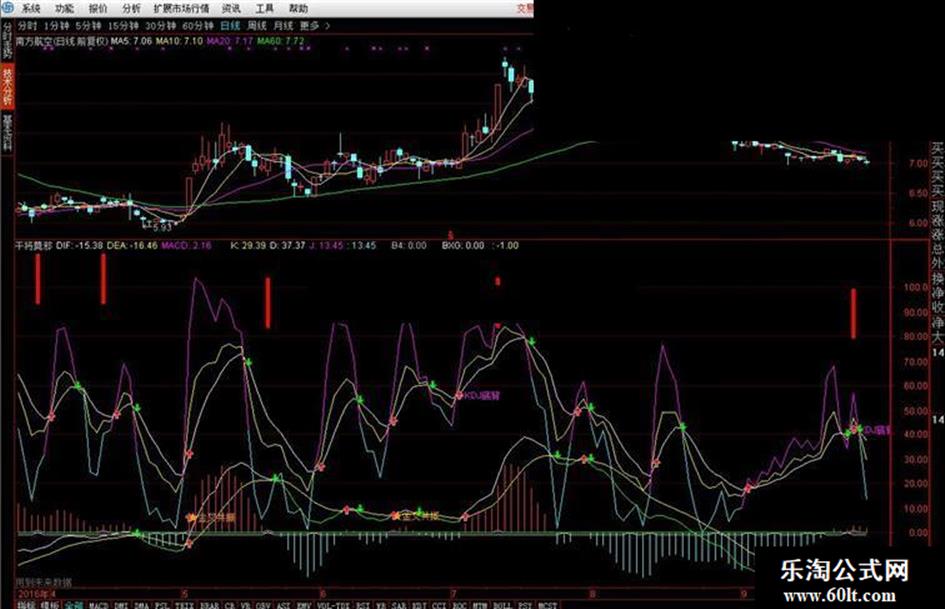Switch to the 分时 period

tap(27, 26)
